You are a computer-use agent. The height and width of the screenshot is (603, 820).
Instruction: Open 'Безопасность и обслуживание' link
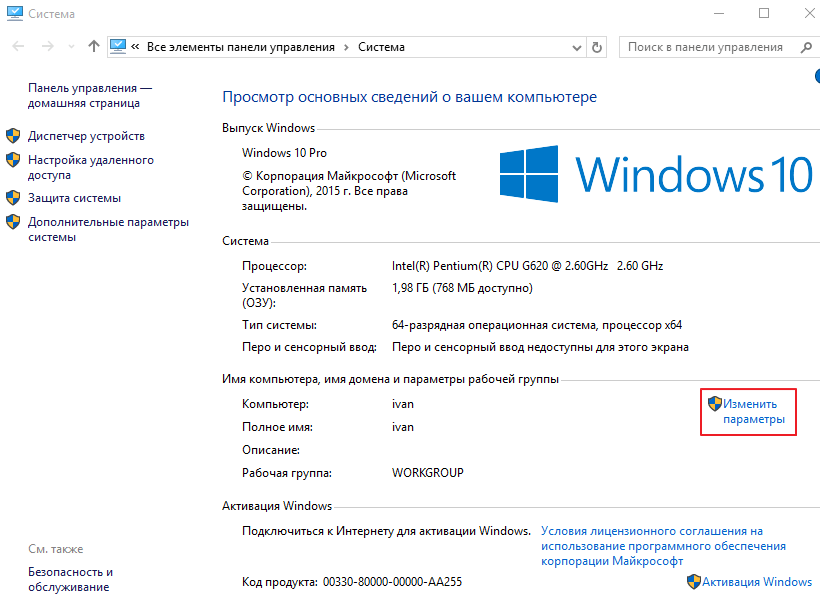71,579
